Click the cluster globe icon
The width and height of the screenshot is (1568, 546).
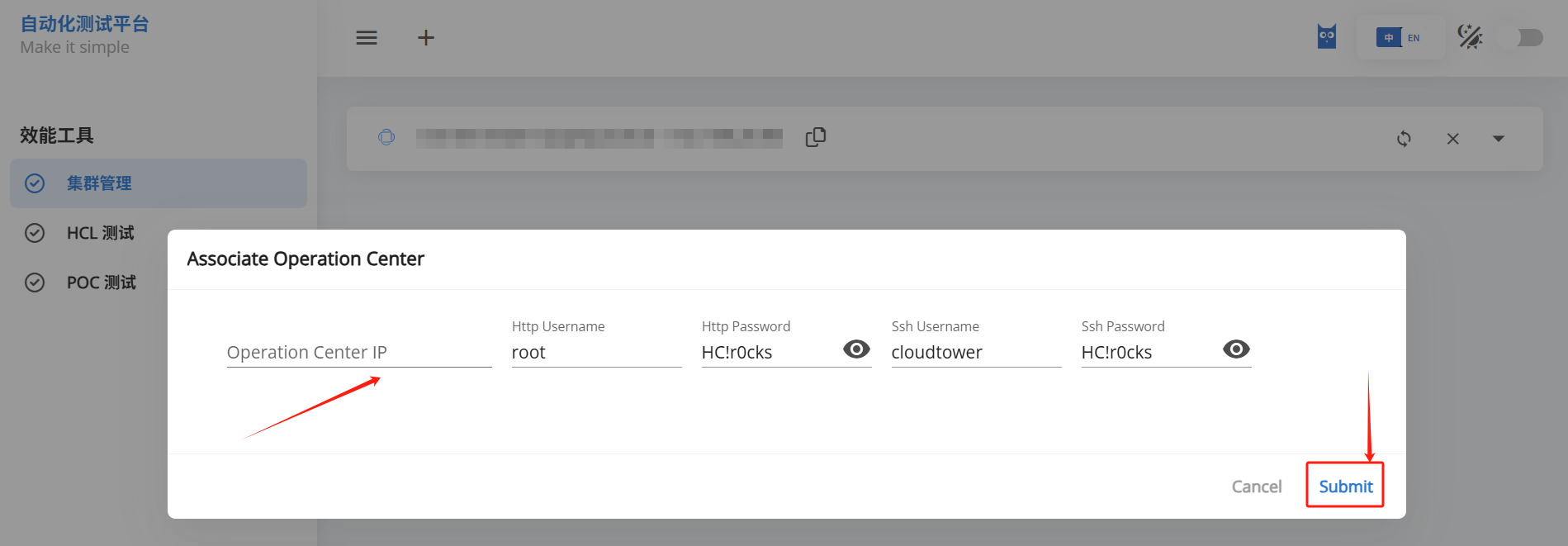pos(386,137)
